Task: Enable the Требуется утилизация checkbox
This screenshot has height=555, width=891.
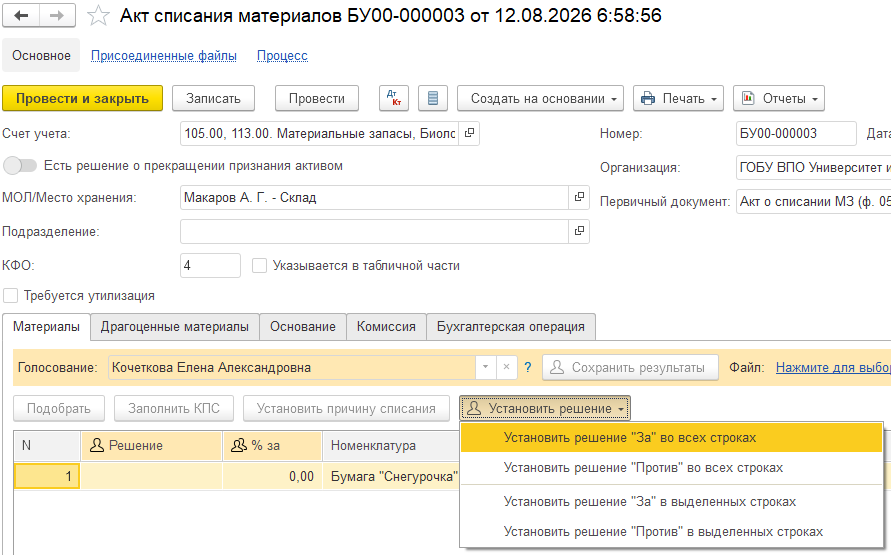Action: [10, 296]
